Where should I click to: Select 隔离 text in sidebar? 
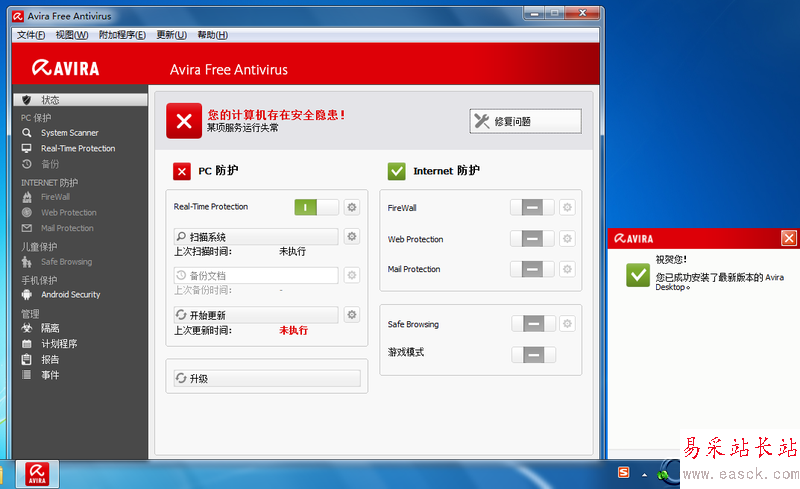50,328
